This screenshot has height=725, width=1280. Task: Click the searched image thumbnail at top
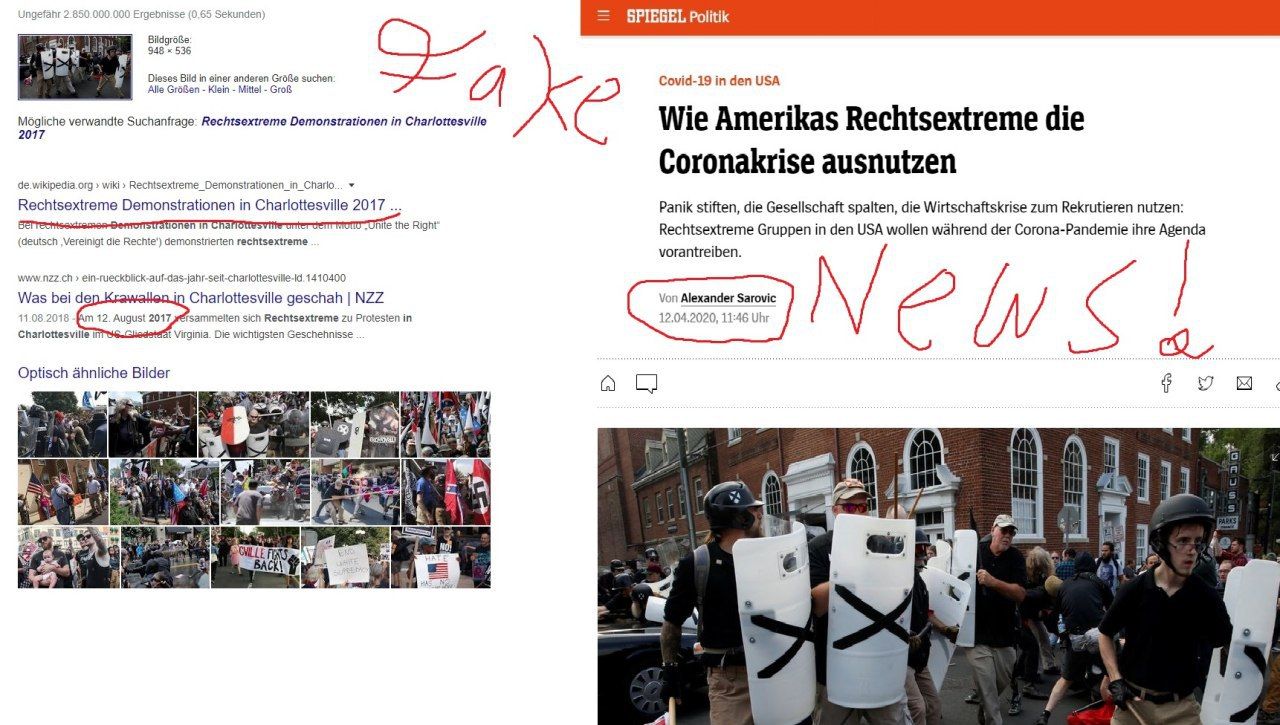[75, 67]
